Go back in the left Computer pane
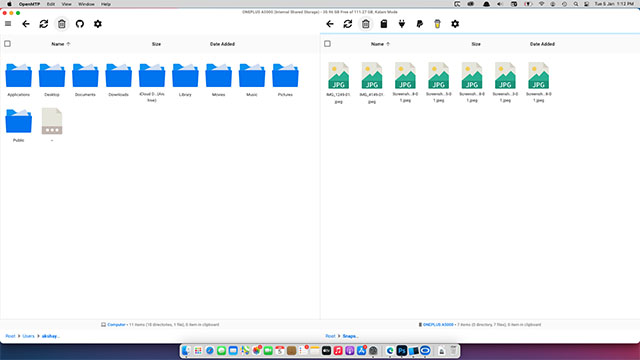Screen dimensions: 640x360 point(26,24)
